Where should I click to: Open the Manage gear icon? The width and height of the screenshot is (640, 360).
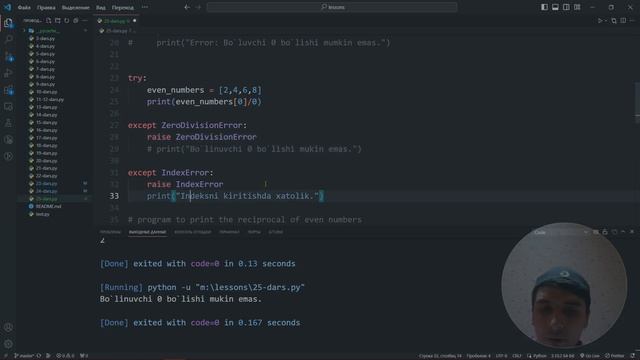pos(8,344)
